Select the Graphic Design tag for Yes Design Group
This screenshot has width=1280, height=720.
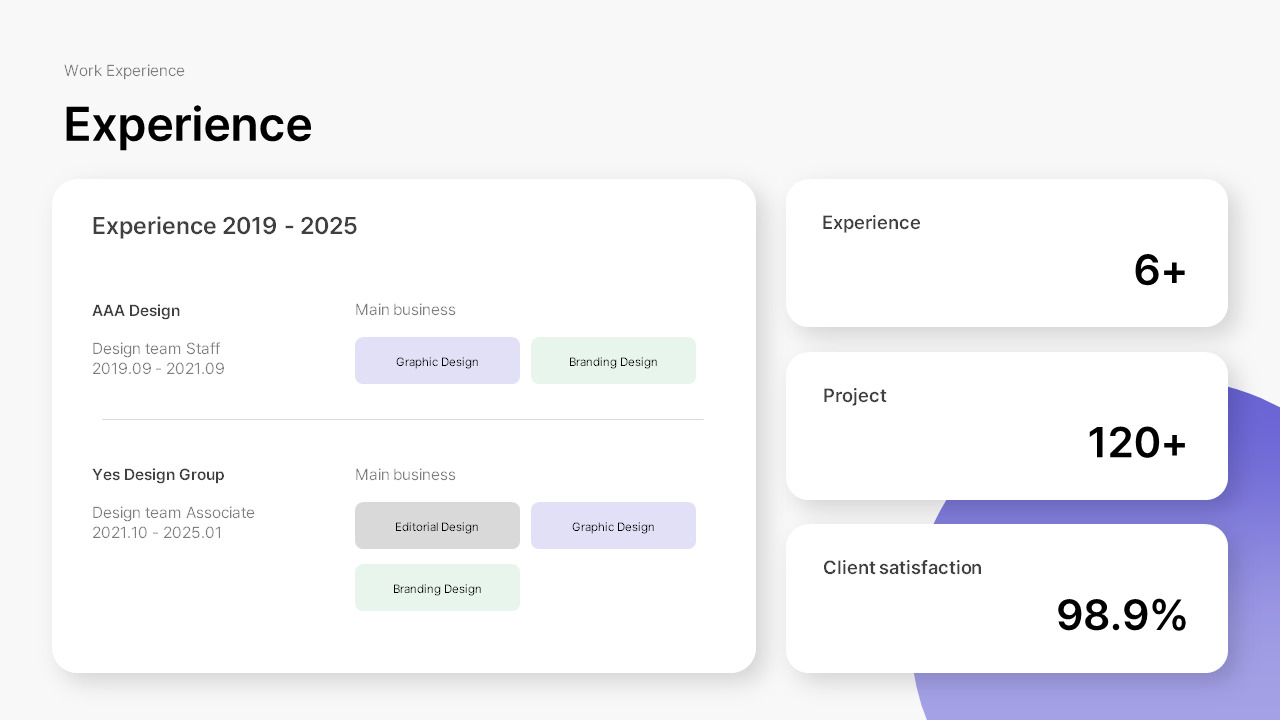click(613, 526)
